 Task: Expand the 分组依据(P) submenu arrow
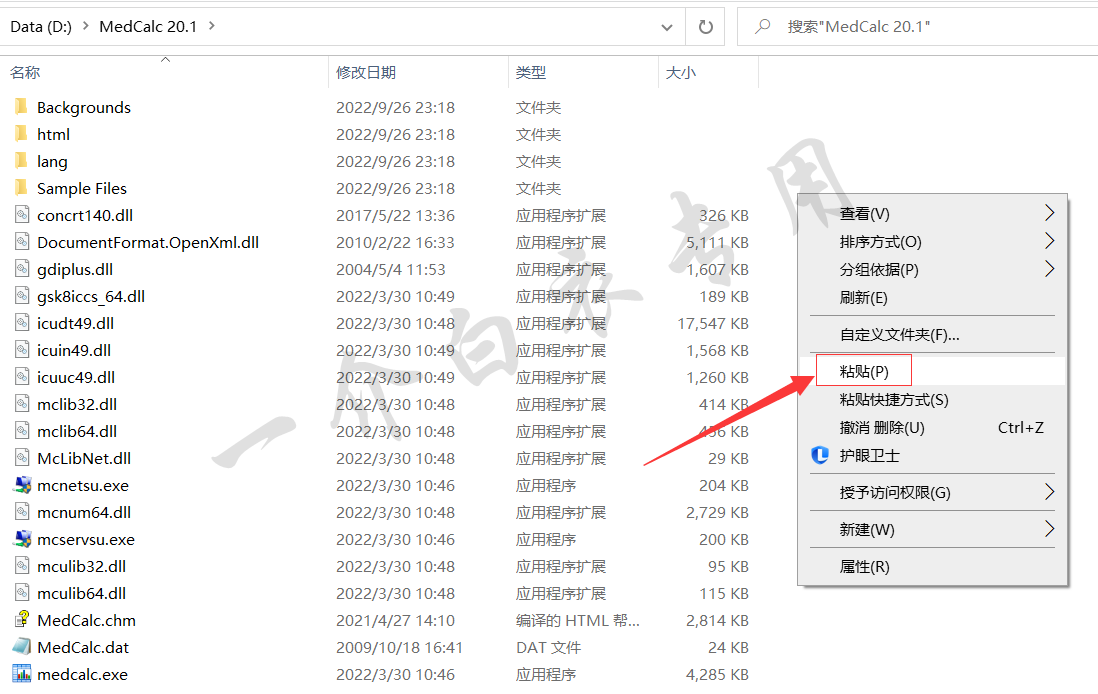[1049, 269]
